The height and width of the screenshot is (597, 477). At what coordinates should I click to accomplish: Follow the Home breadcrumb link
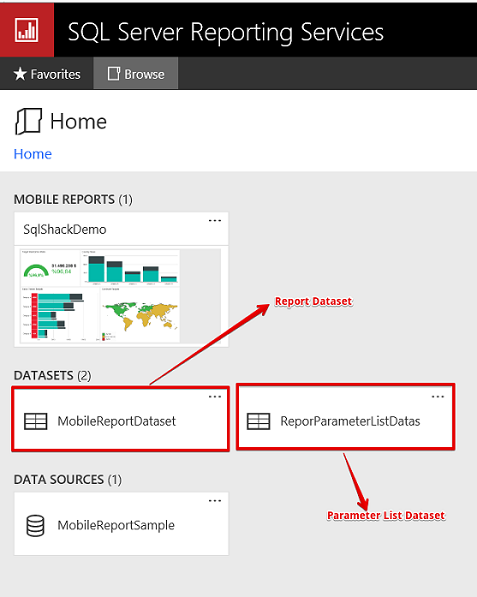[33, 154]
